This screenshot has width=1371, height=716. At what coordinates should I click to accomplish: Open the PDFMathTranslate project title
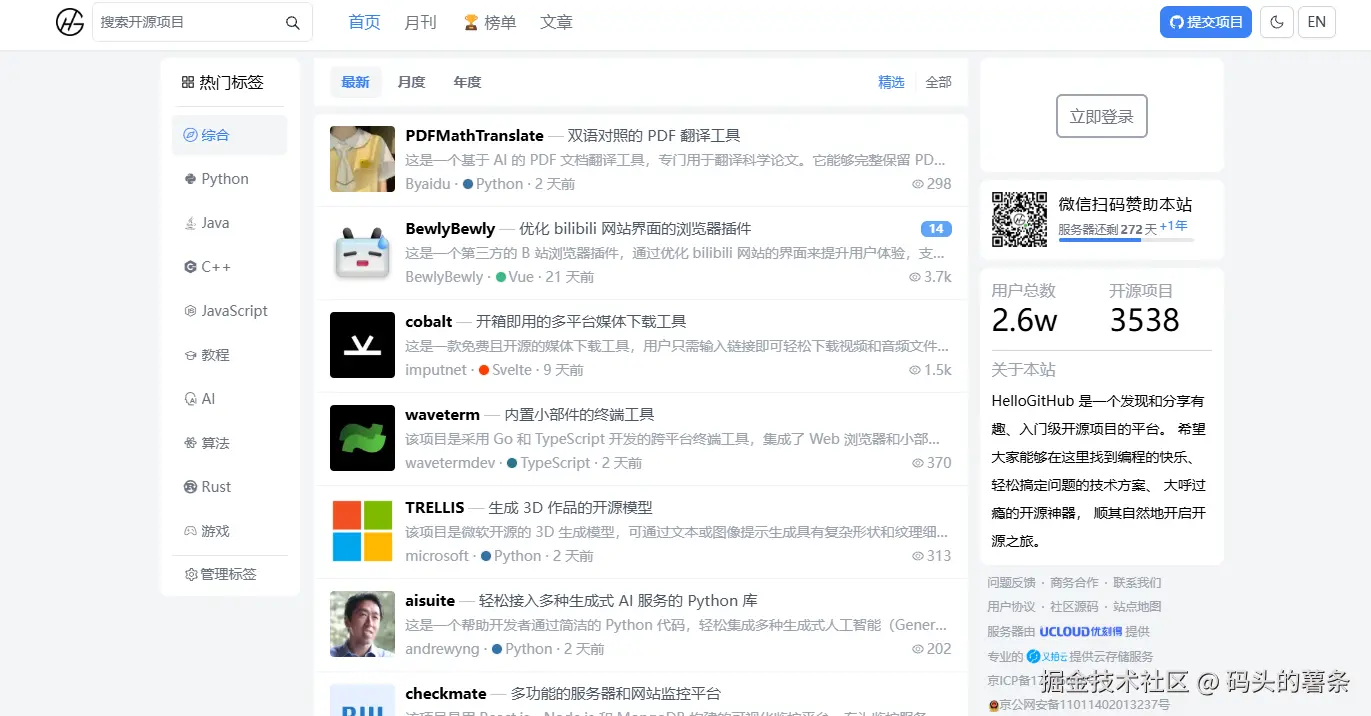pyautogui.click(x=474, y=136)
